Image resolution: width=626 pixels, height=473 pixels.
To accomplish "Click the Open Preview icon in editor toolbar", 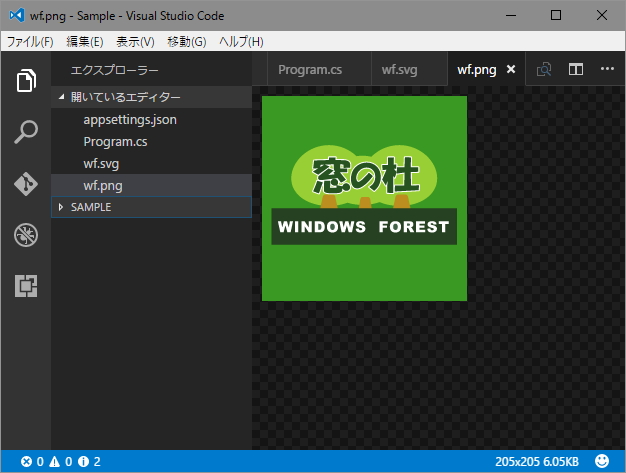I will click(x=544, y=69).
